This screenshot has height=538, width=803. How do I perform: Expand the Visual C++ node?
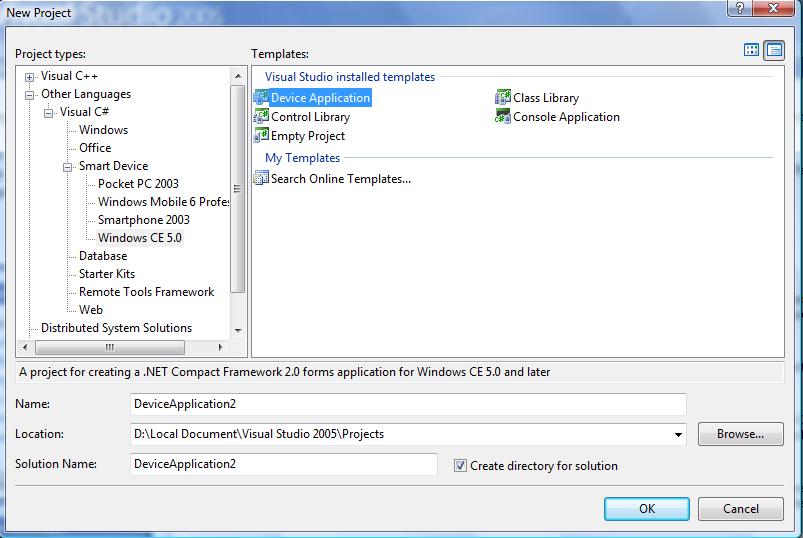[29, 77]
